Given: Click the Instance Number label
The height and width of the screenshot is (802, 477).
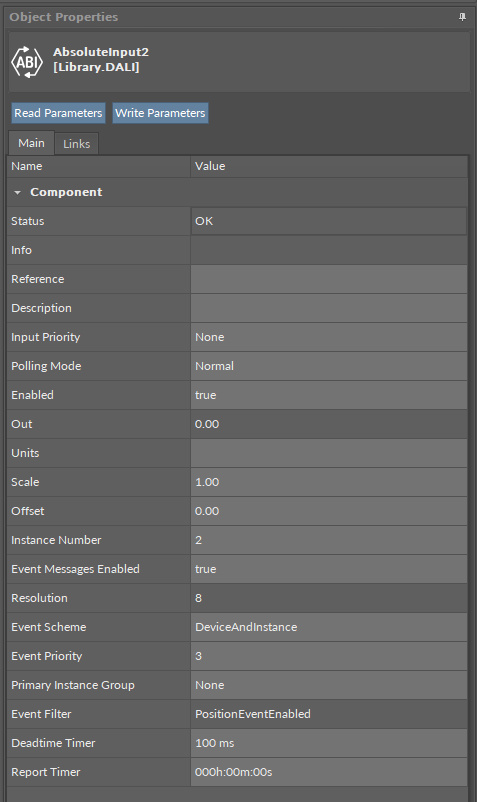Looking at the screenshot, I should 56,540.
